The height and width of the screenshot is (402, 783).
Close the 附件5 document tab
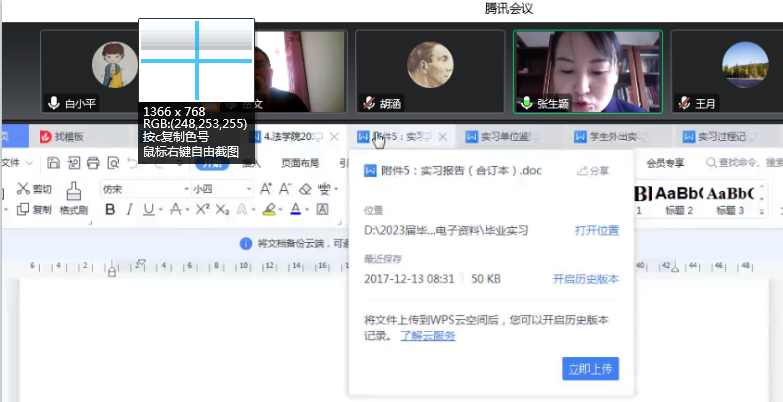pos(442,136)
